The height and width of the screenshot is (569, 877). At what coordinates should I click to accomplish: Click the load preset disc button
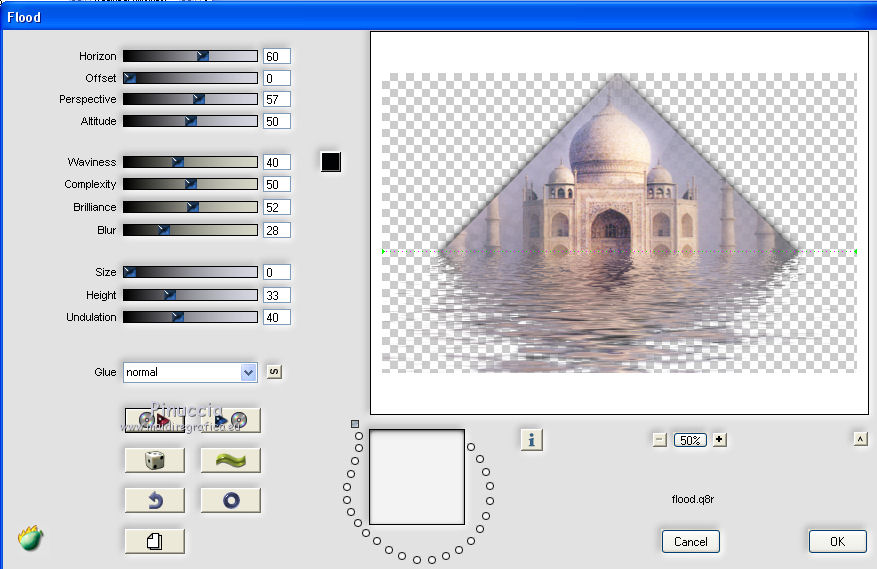point(154,420)
